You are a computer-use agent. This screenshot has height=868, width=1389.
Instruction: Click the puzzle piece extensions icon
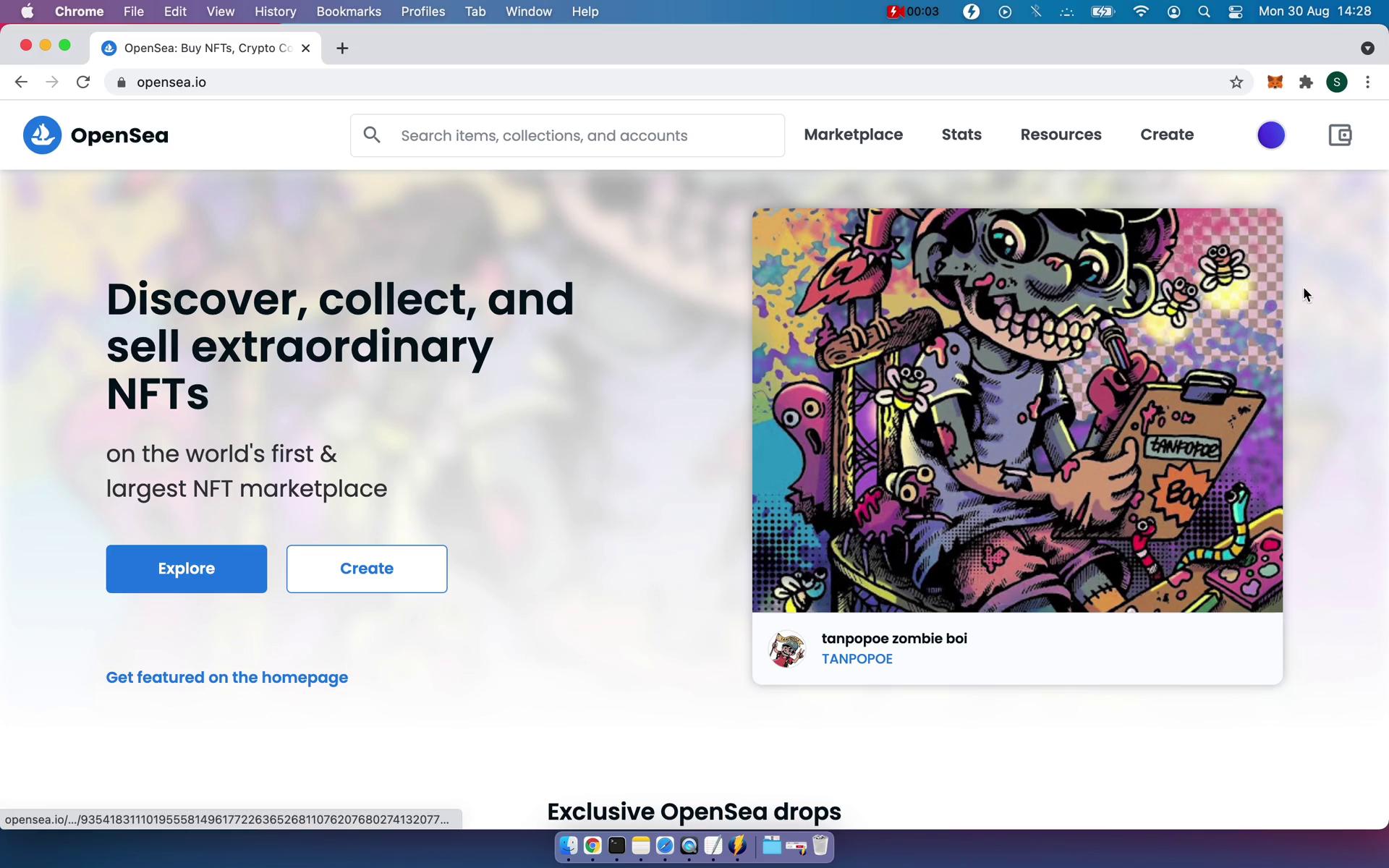pos(1306,82)
